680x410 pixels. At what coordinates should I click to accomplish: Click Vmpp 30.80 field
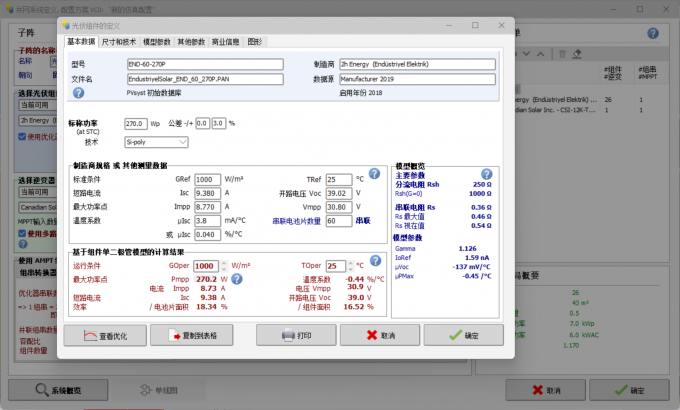pos(339,207)
